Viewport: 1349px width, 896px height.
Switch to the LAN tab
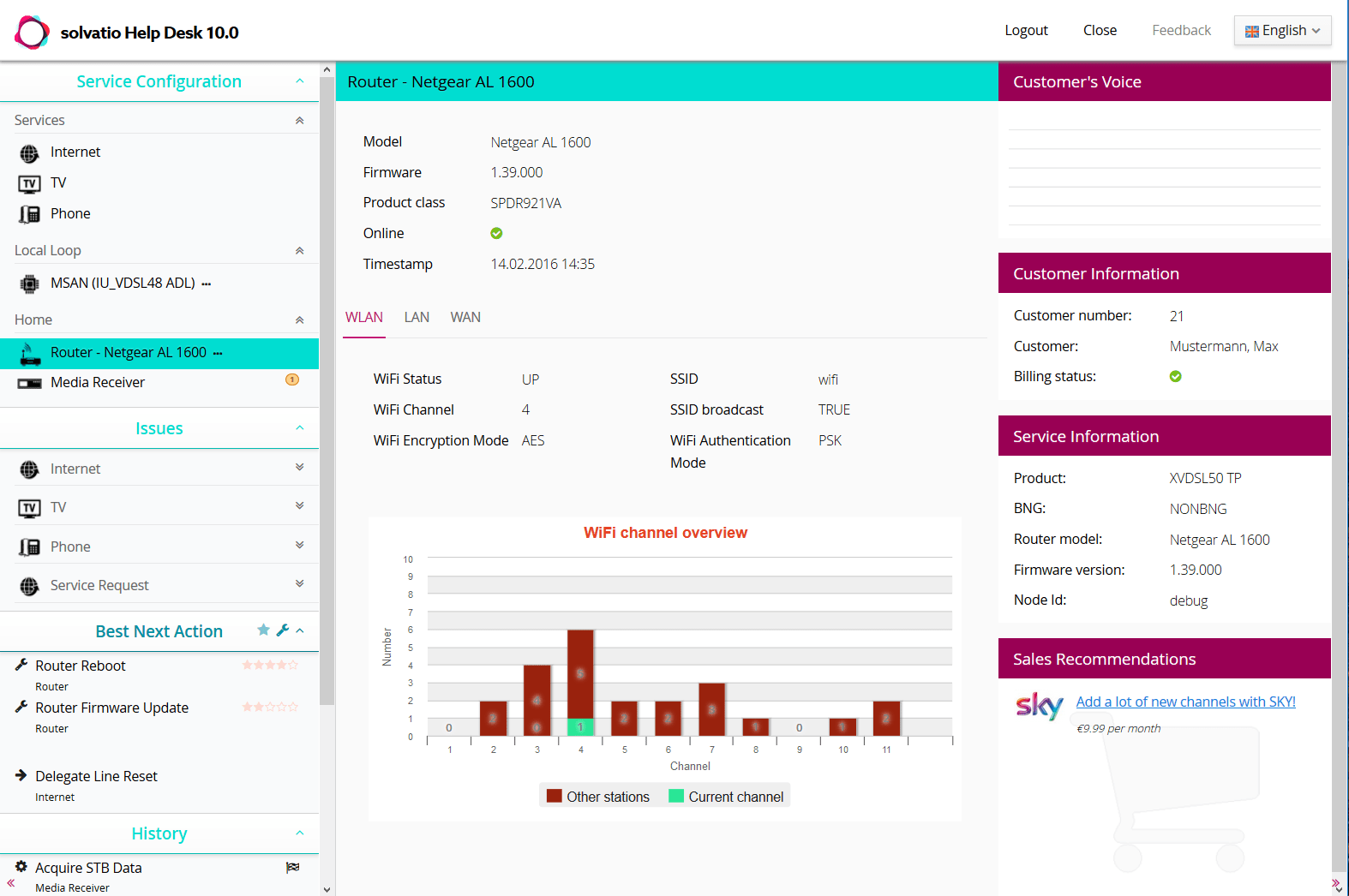click(x=417, y=317)
